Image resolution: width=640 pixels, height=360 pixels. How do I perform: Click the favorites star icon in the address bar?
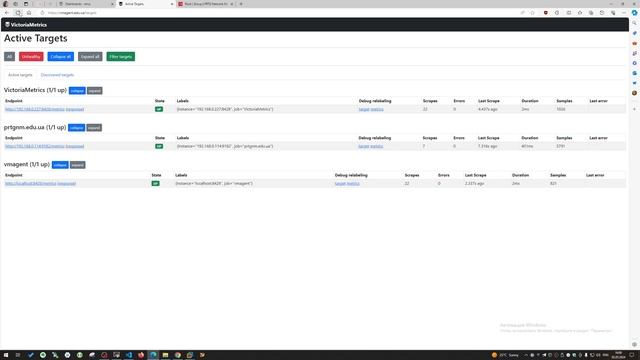tap(533, 13)
